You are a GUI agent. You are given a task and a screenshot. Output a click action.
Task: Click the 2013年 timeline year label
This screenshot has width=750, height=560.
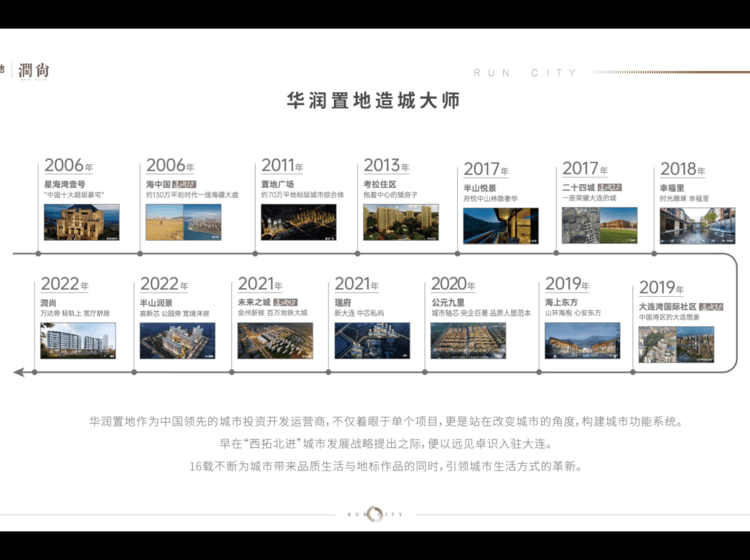tap(386, 167)
